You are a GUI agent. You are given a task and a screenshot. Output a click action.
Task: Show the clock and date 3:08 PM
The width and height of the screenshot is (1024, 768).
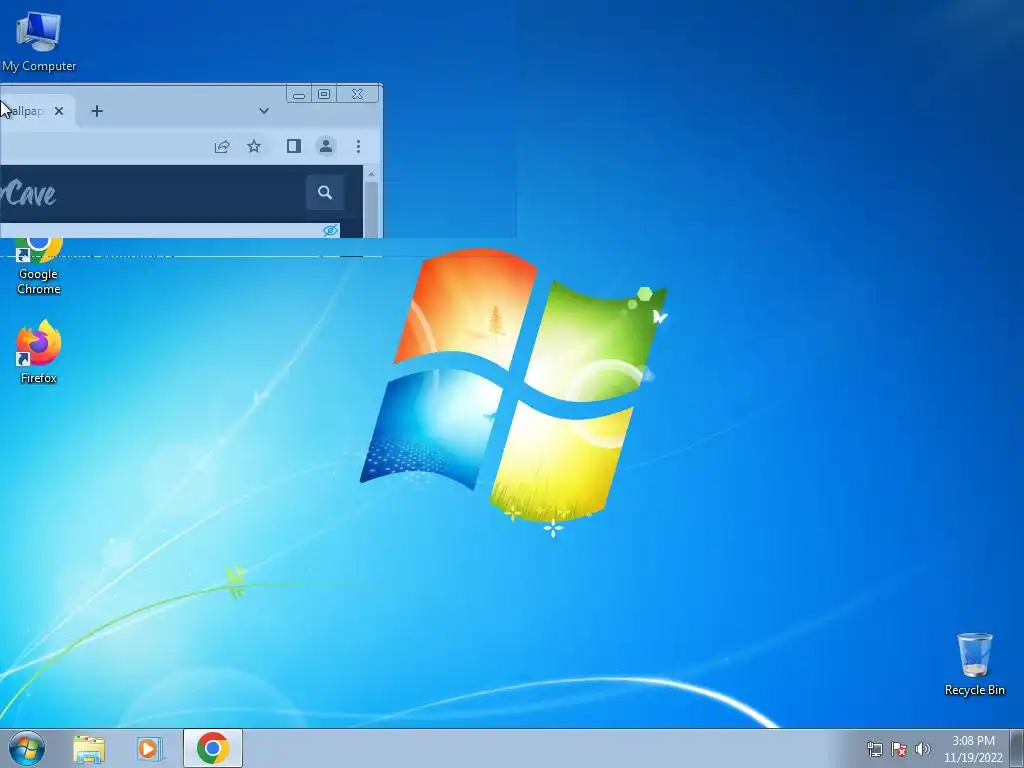[973, 749]
